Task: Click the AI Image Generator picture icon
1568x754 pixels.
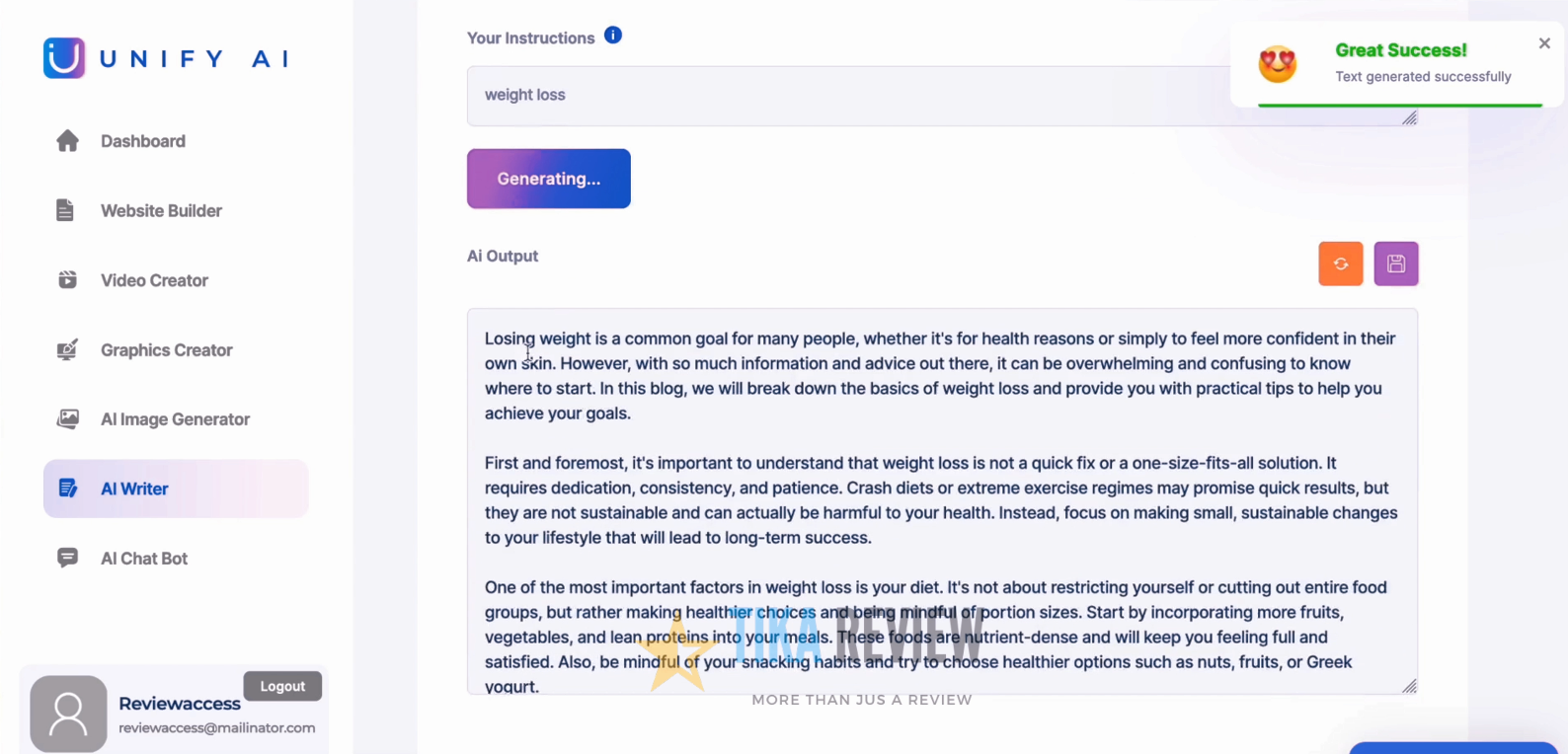Action: (67, 418)
